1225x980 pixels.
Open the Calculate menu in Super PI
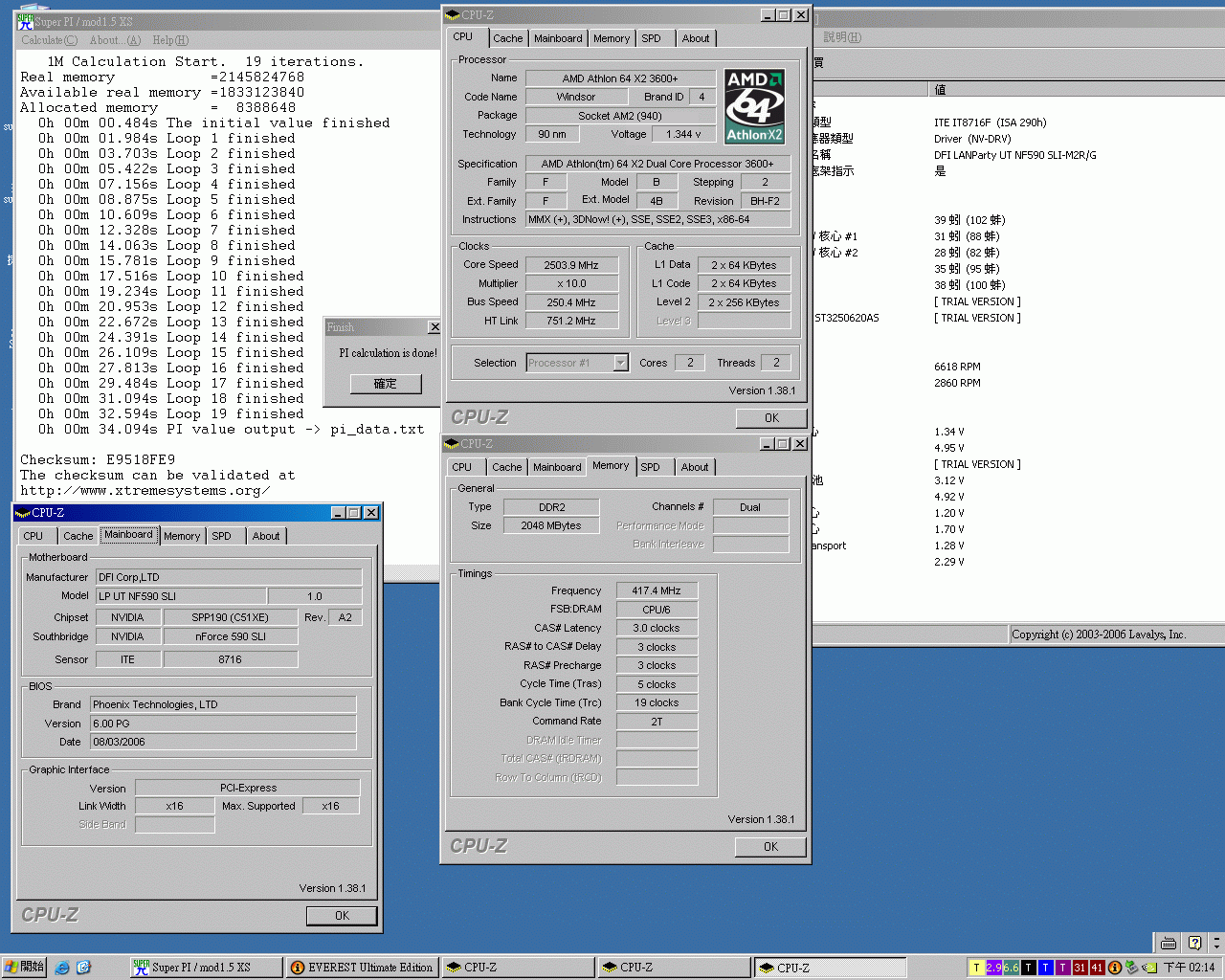(x=50, y=40)
